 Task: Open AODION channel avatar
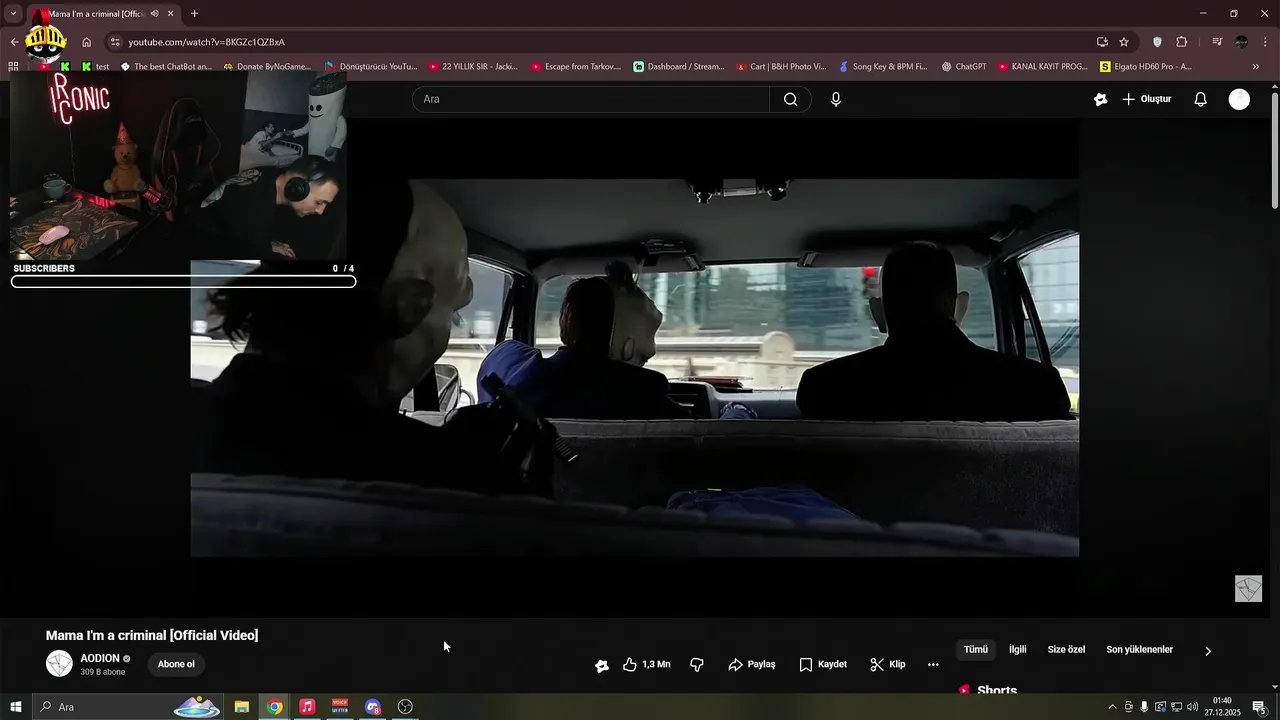[60, 663]
